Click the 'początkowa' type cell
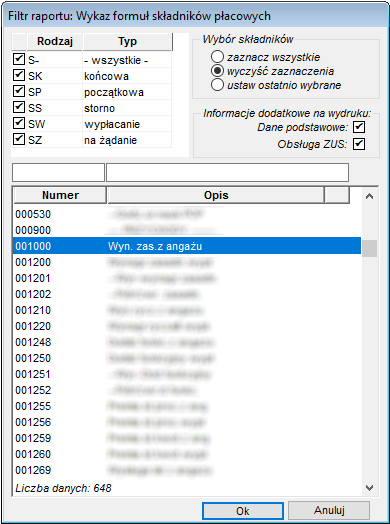The width and height of the screenshot is (390, 524). [x=127, y=92]
